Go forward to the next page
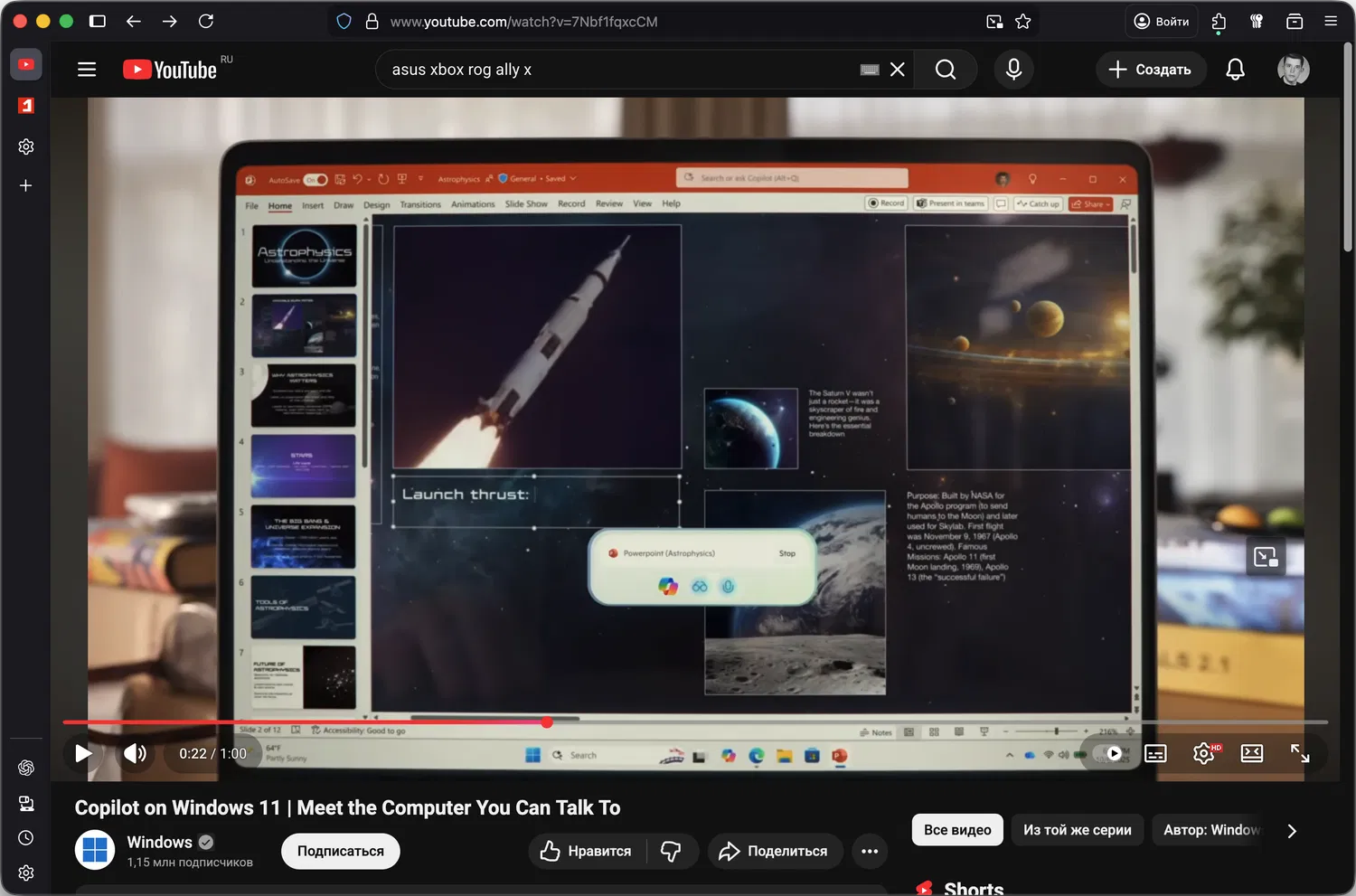The image size is (1356, 896). tap(170, 21)
